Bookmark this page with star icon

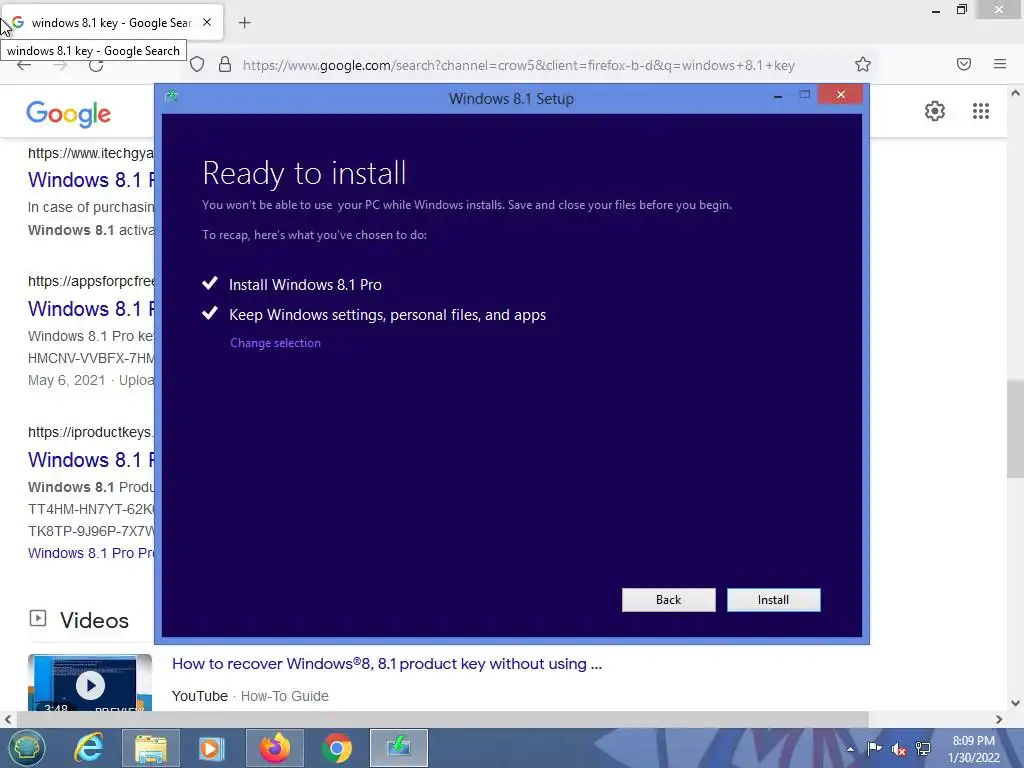863,64
